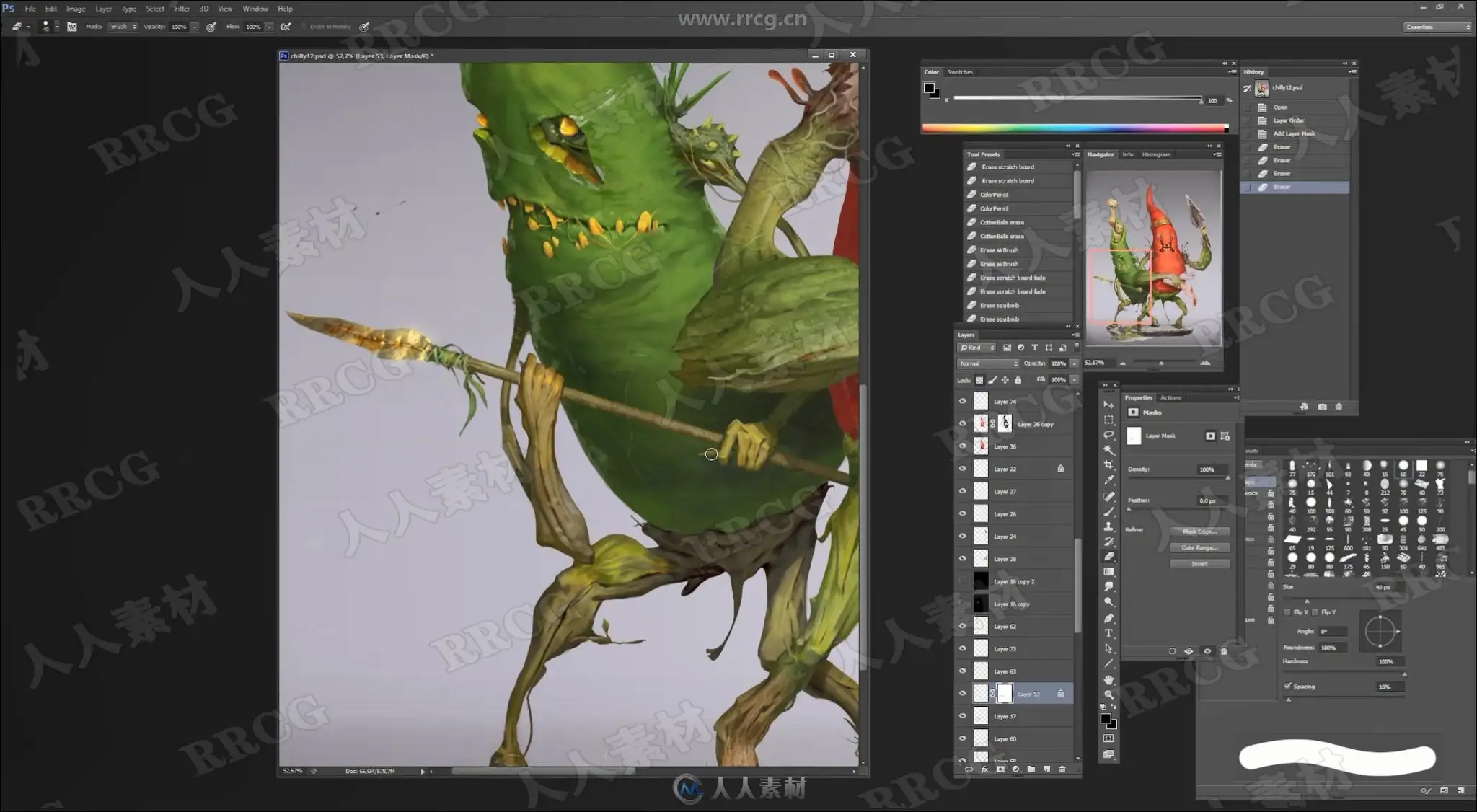Pick the Eyedropper tool
Image resolution: width=1477 pixels, height=812 pixels.
click(1108, 480)
